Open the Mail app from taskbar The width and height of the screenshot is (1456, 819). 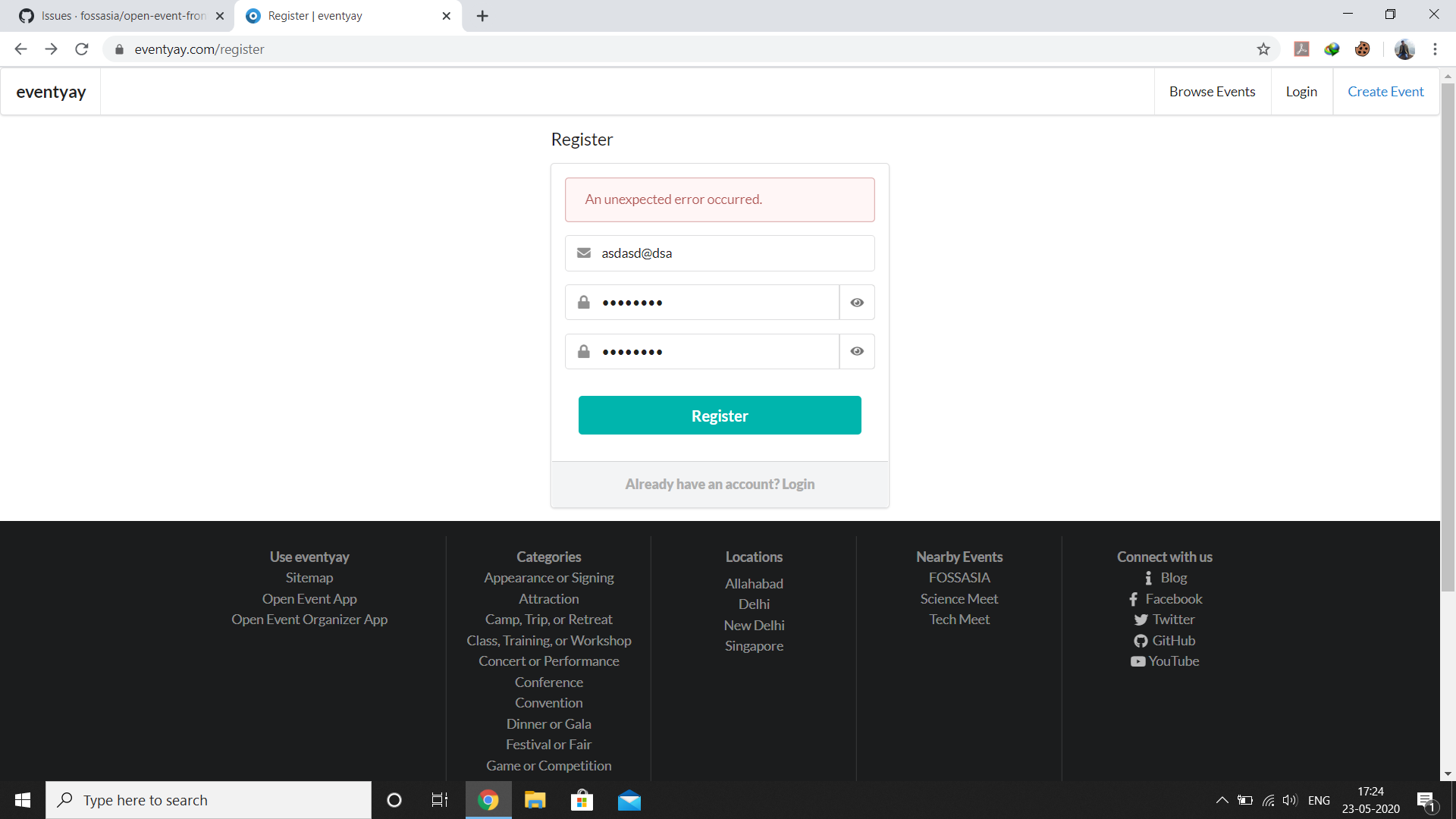[629, 800]
